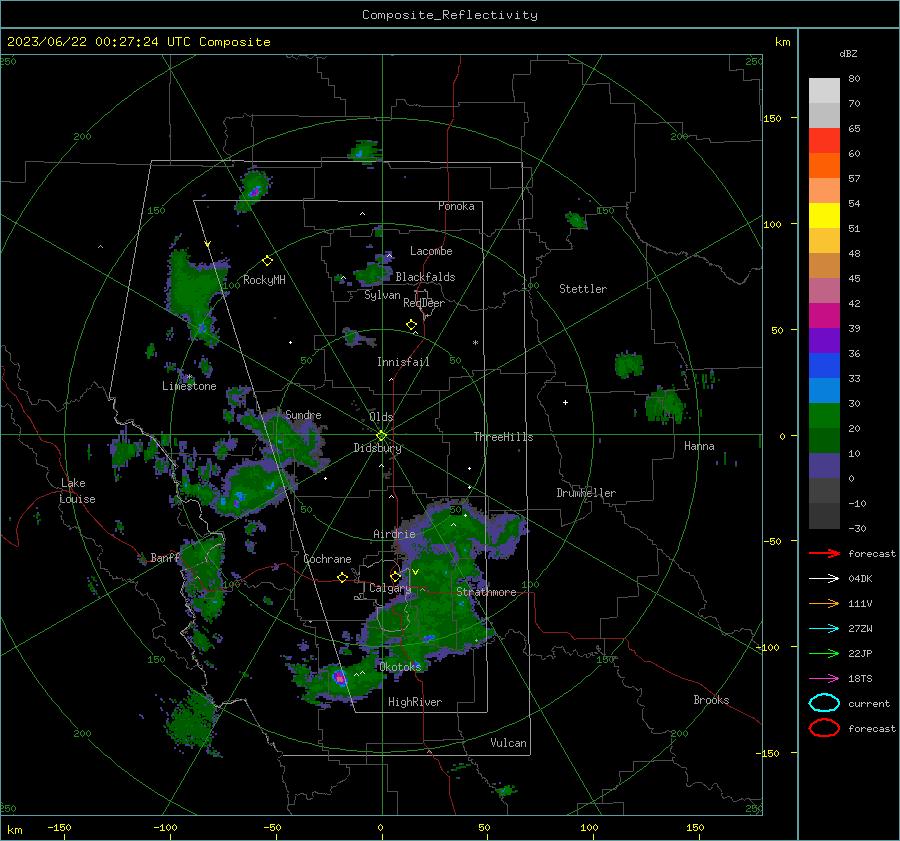Click the Calgary city label
The image size is (900, 841).
coord(390,588)
